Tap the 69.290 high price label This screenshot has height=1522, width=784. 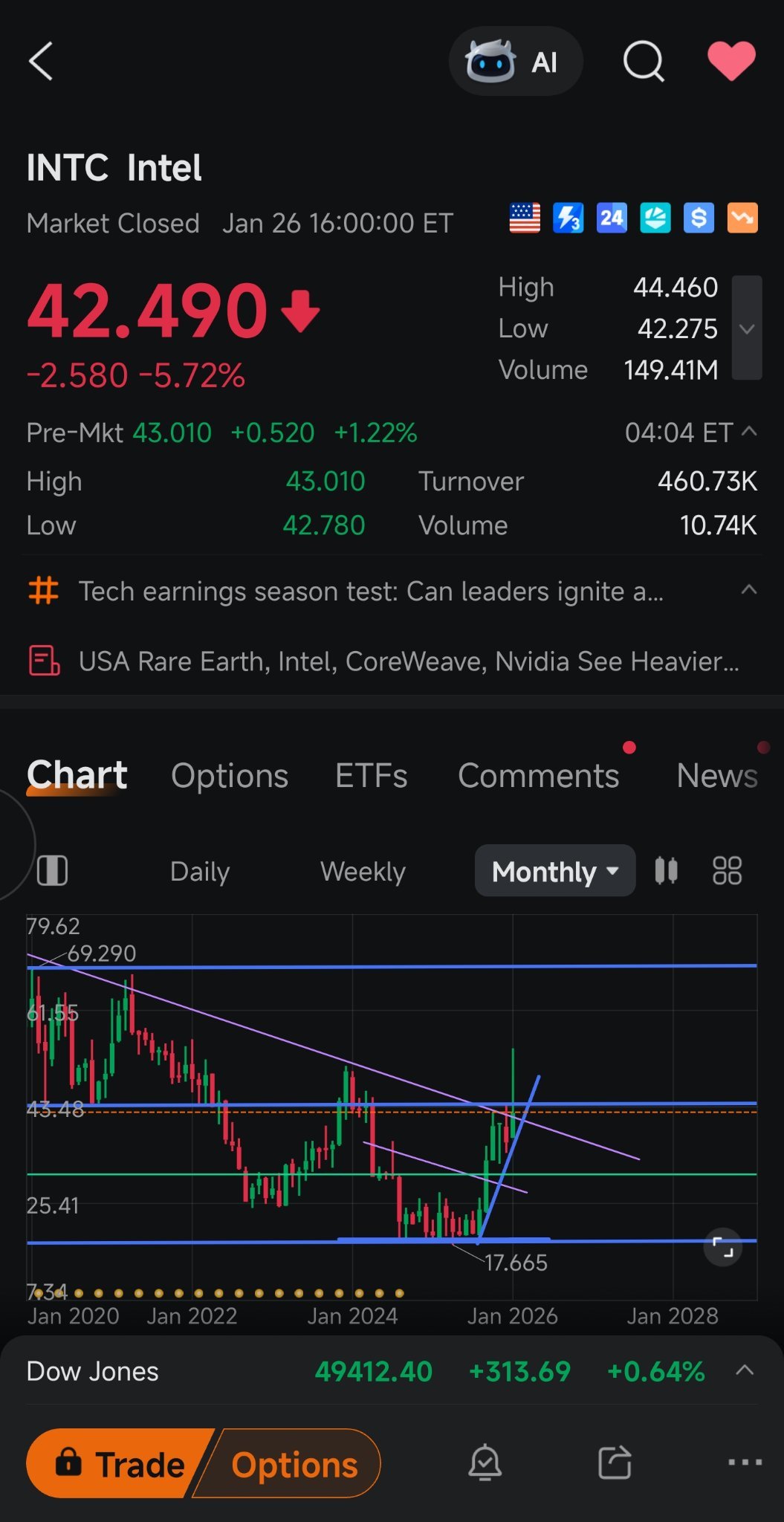[x=102, y=953]
